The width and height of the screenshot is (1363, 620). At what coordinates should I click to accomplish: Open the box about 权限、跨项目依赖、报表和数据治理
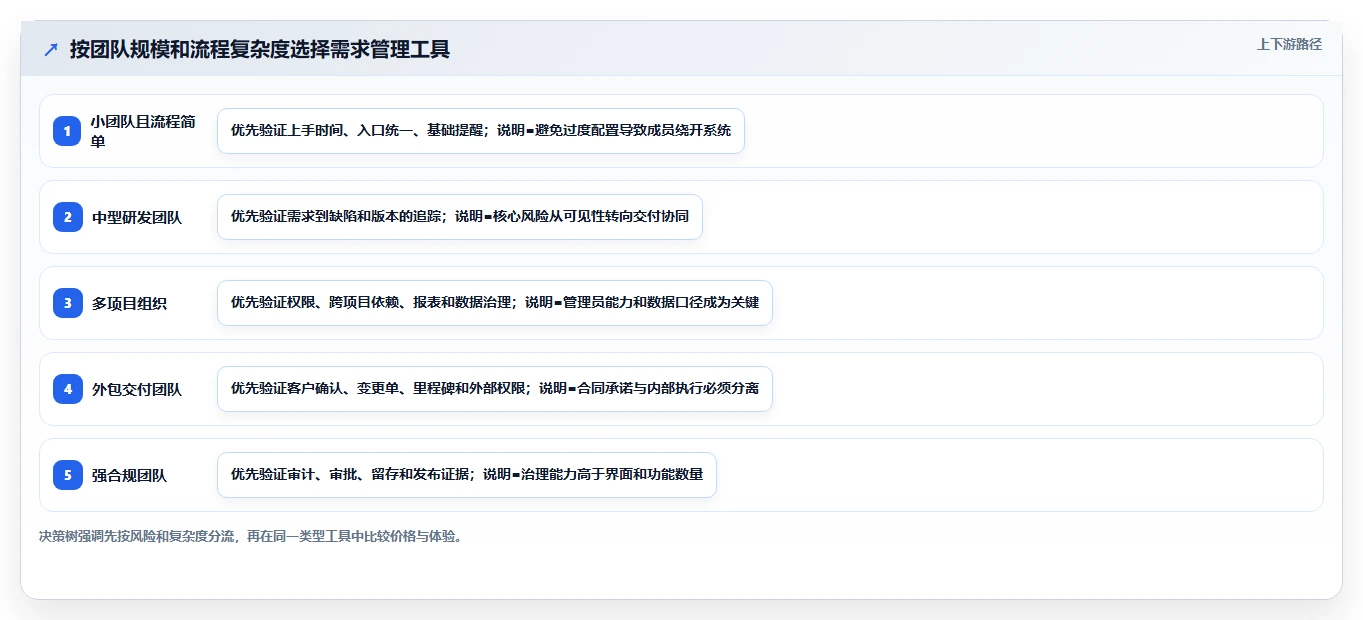point(495,303)
